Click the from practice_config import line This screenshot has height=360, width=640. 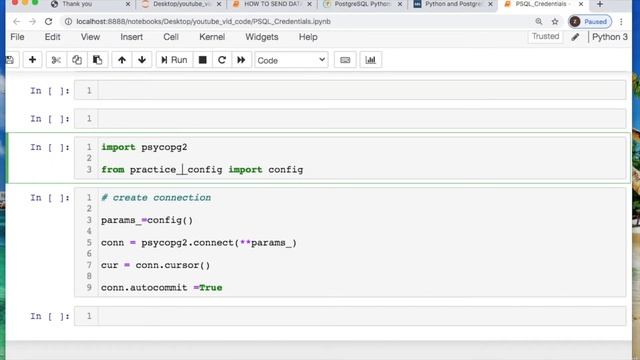click(202, 170)
